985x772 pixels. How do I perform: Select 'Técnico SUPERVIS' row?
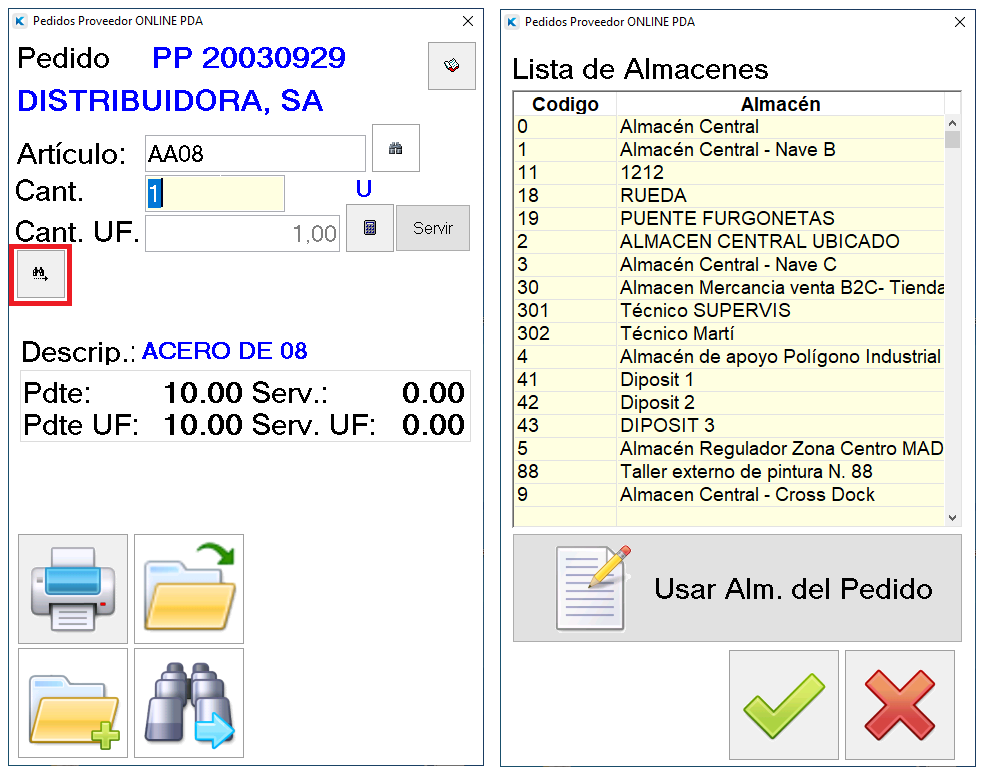tap(729, 310)
